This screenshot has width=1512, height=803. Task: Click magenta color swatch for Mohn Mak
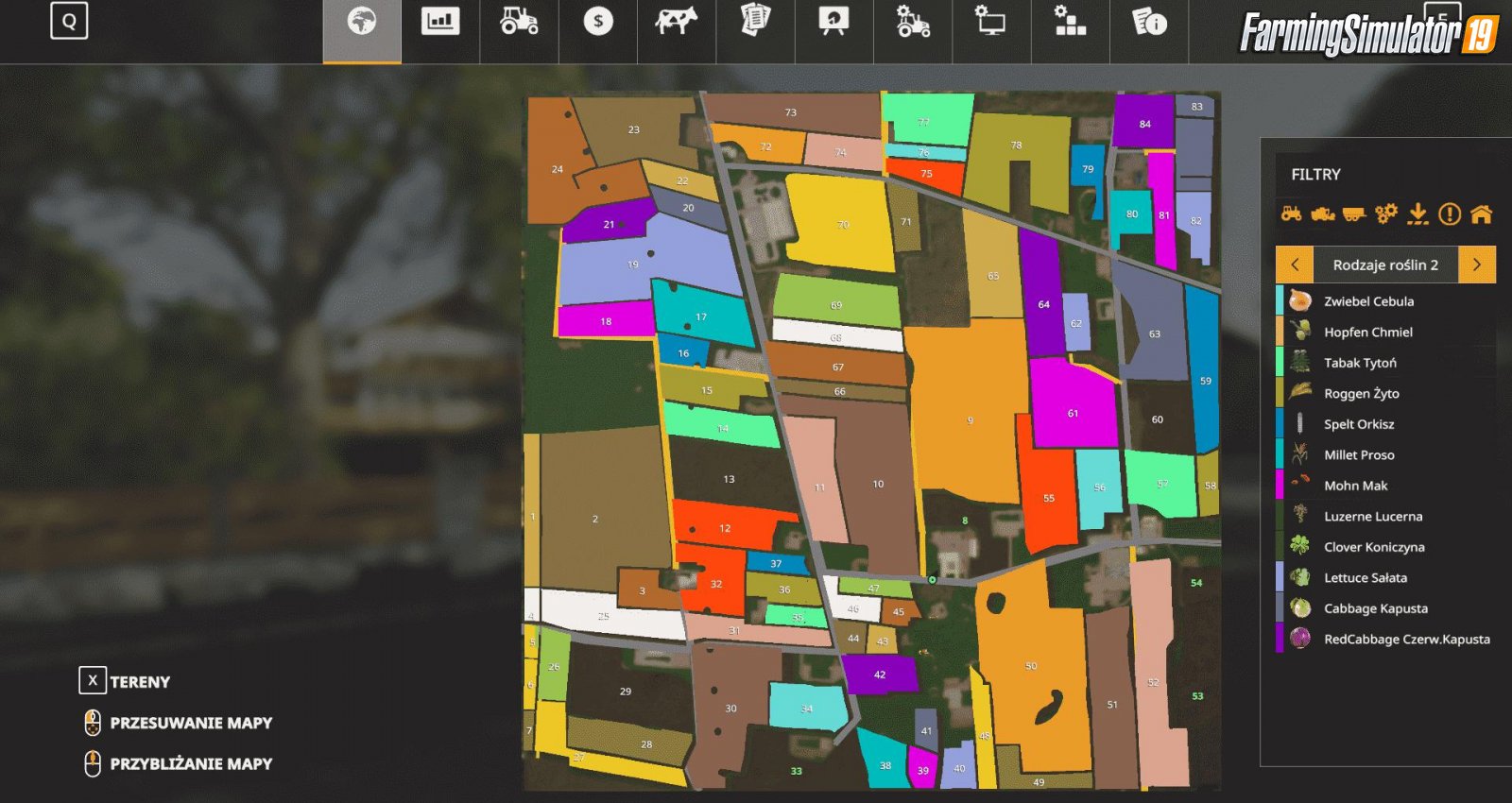pos(1280,486)
